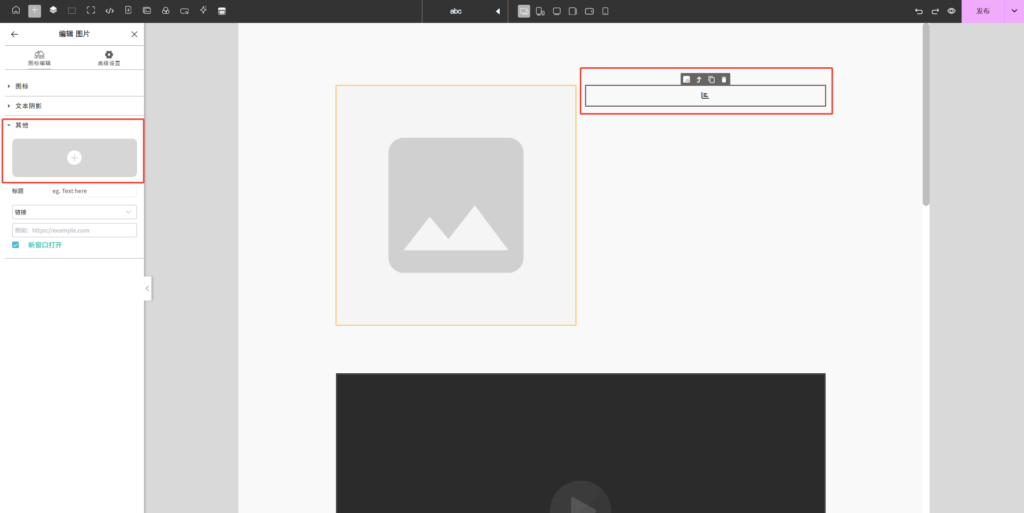Switch to the 高级设置 tab
The height and width of the screenshot is (513, 1024).
(x=109, y=58)
